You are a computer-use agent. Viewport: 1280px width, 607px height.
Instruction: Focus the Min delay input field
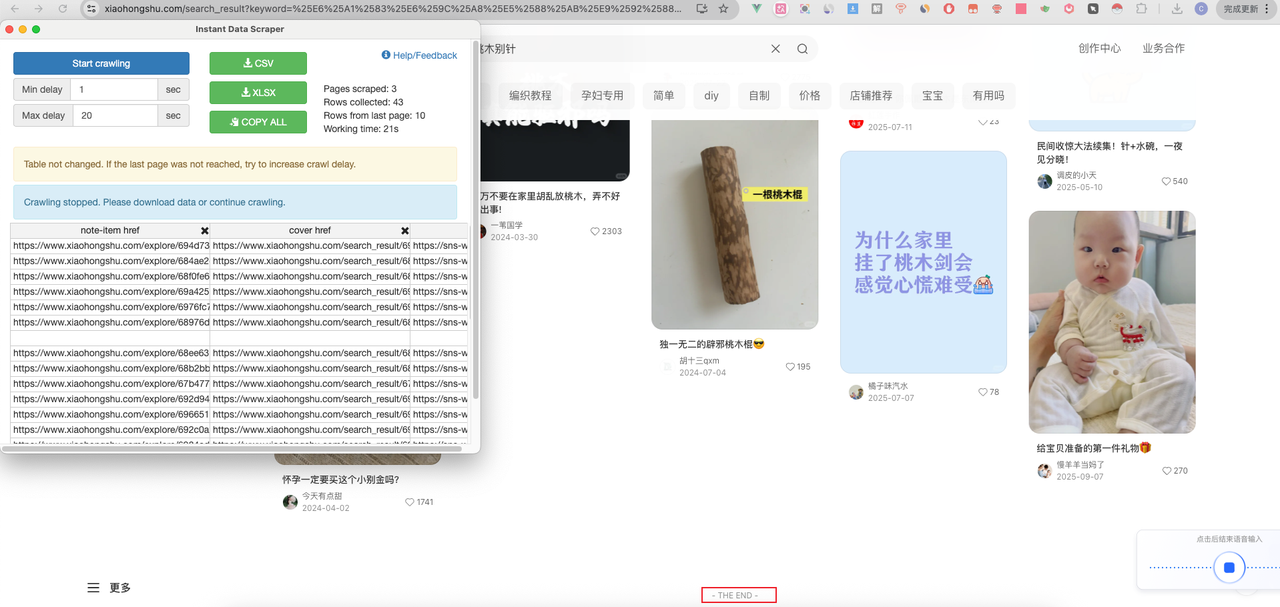(x=114, y=89)
